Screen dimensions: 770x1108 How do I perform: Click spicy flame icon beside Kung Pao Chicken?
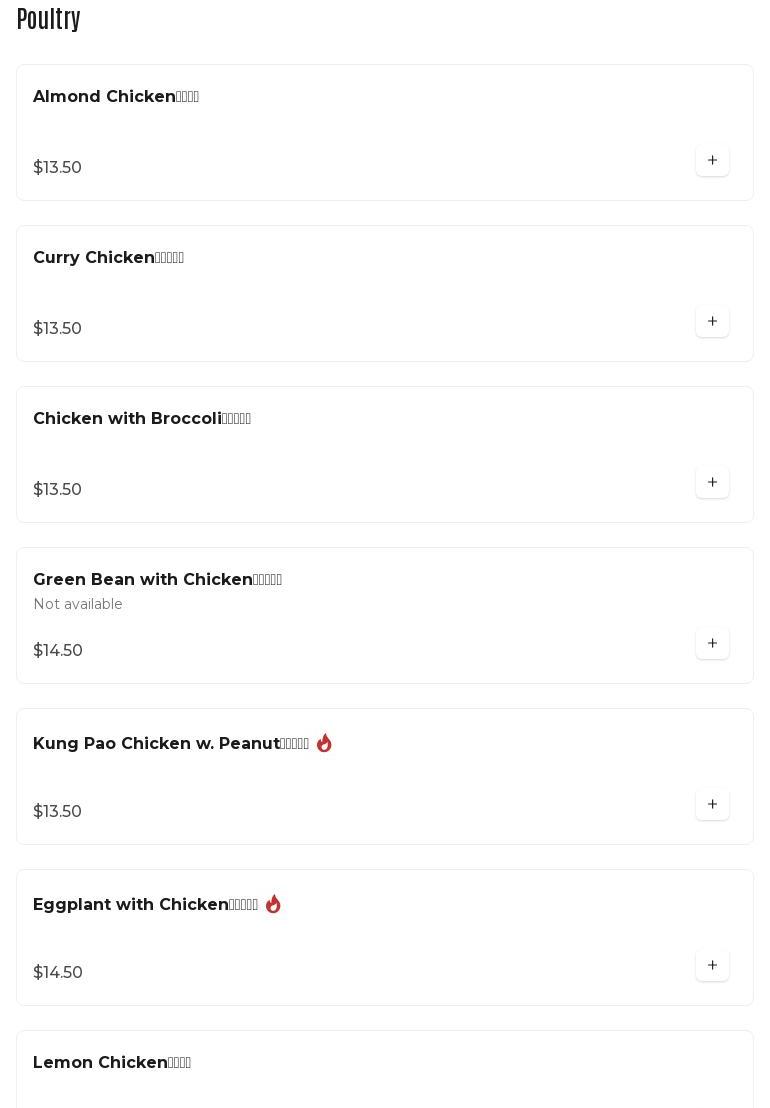(324, 743)
